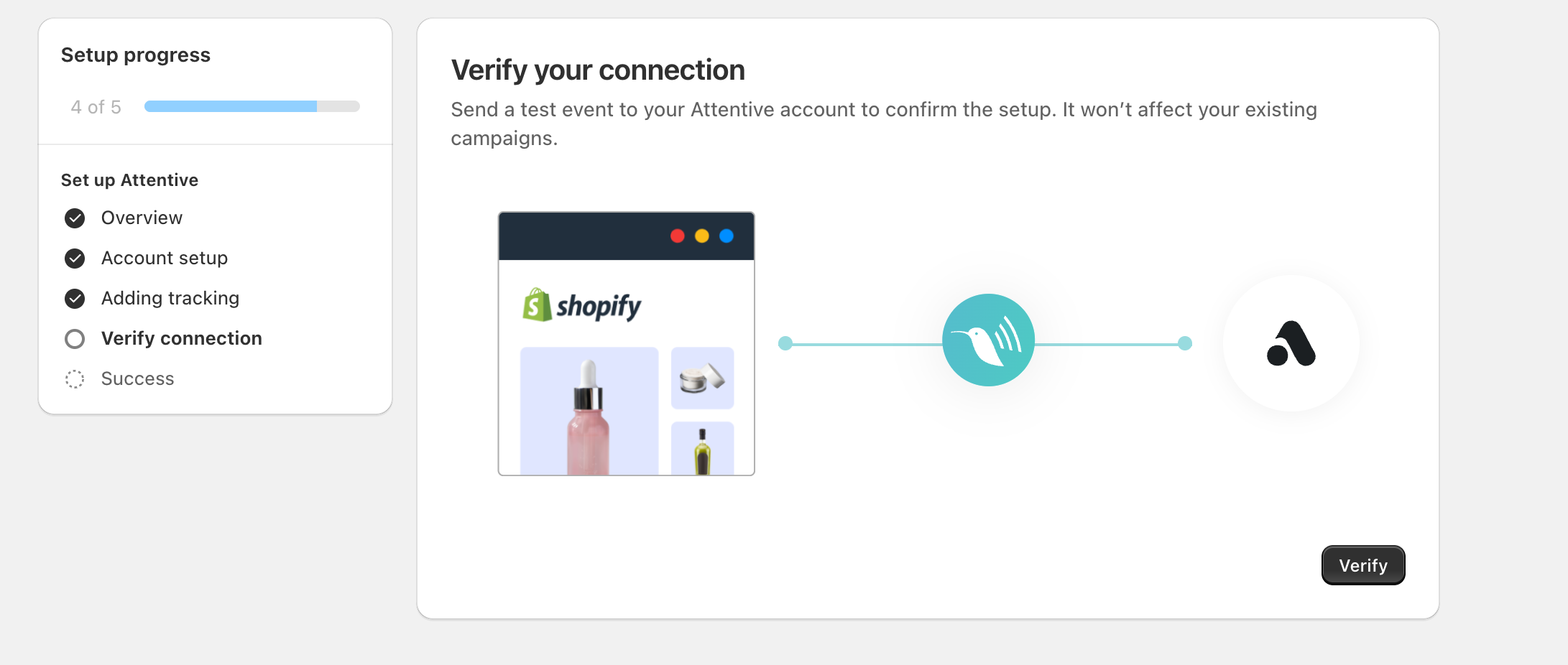Click the Shopify bag logo
This screenshot has height=665, width=1568.
point(537,305)
